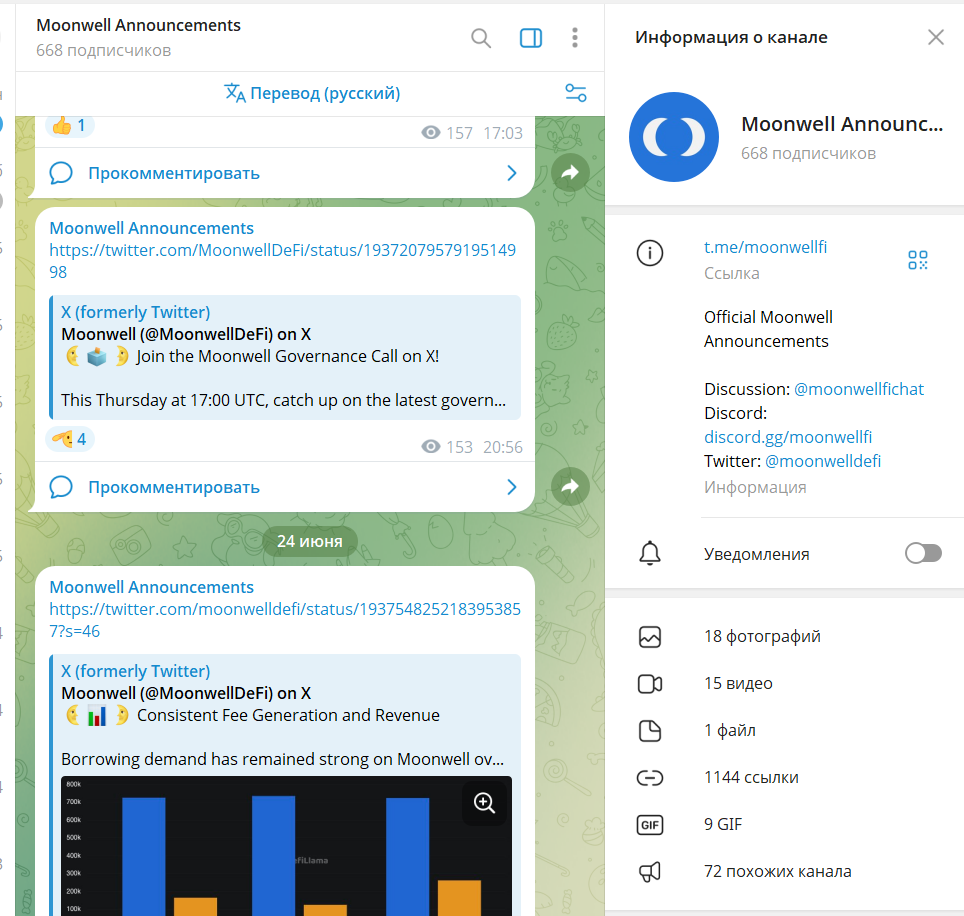Expand comments chevron on Governance Call post
This screenshot has height=916, width=964.
tap(512, 488)
